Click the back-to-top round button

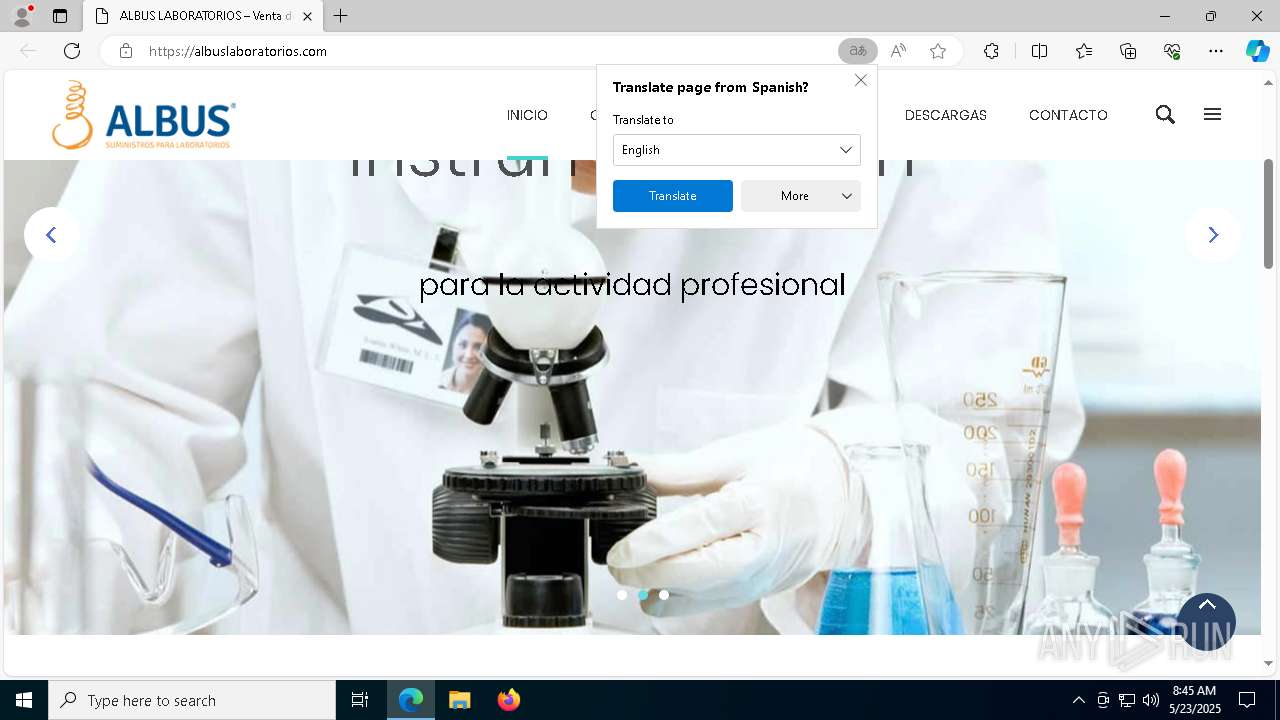point(1206,622)
